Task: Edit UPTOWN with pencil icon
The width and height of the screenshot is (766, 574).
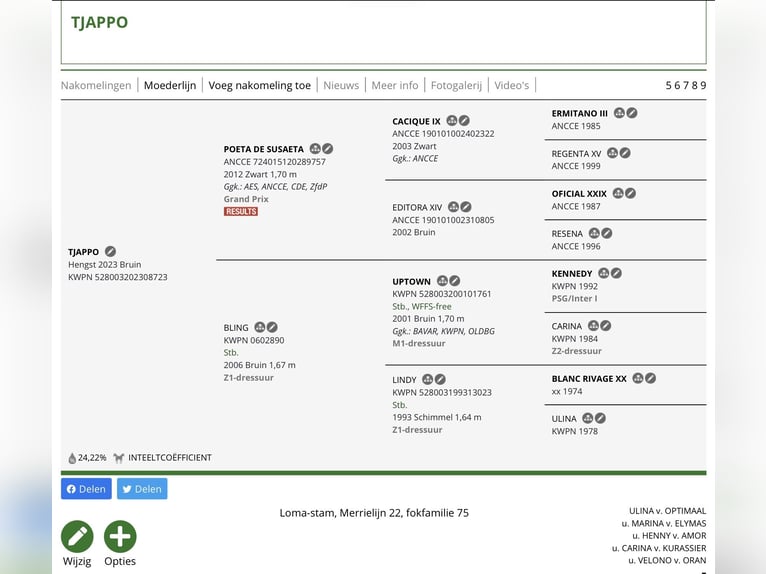Action: 455,280
